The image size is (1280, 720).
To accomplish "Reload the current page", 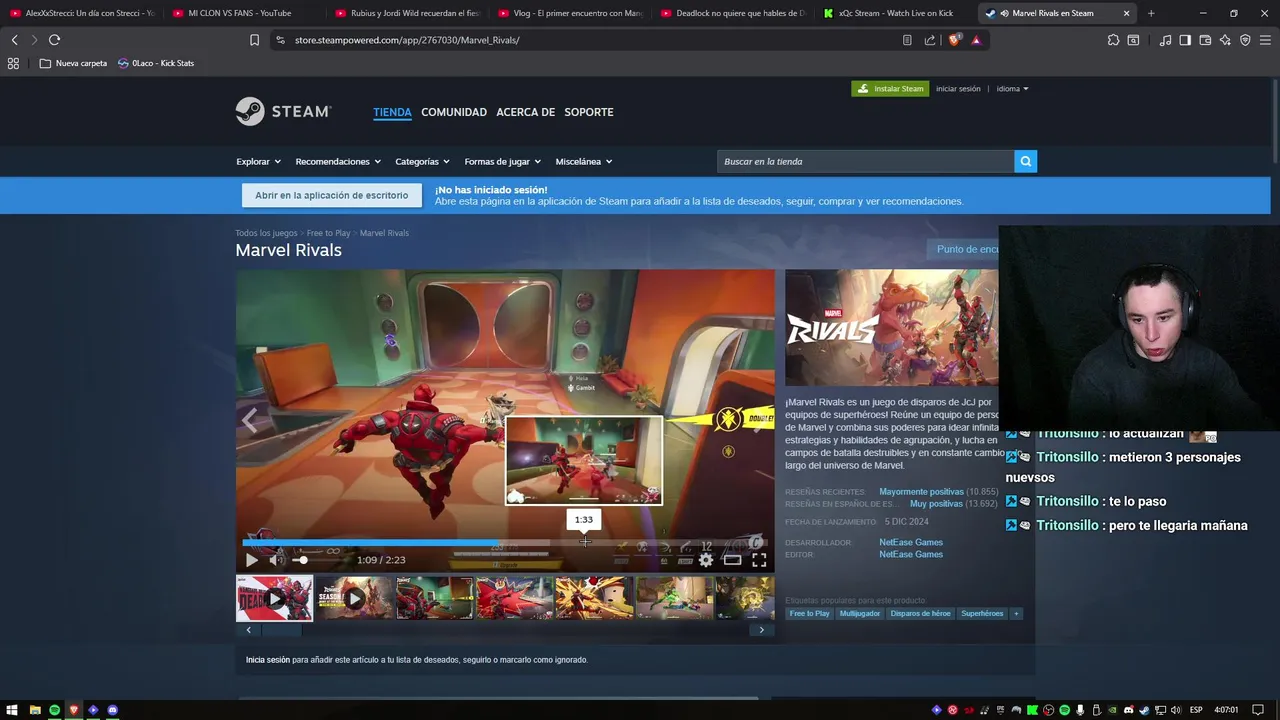I will click(x=54, y=40).
